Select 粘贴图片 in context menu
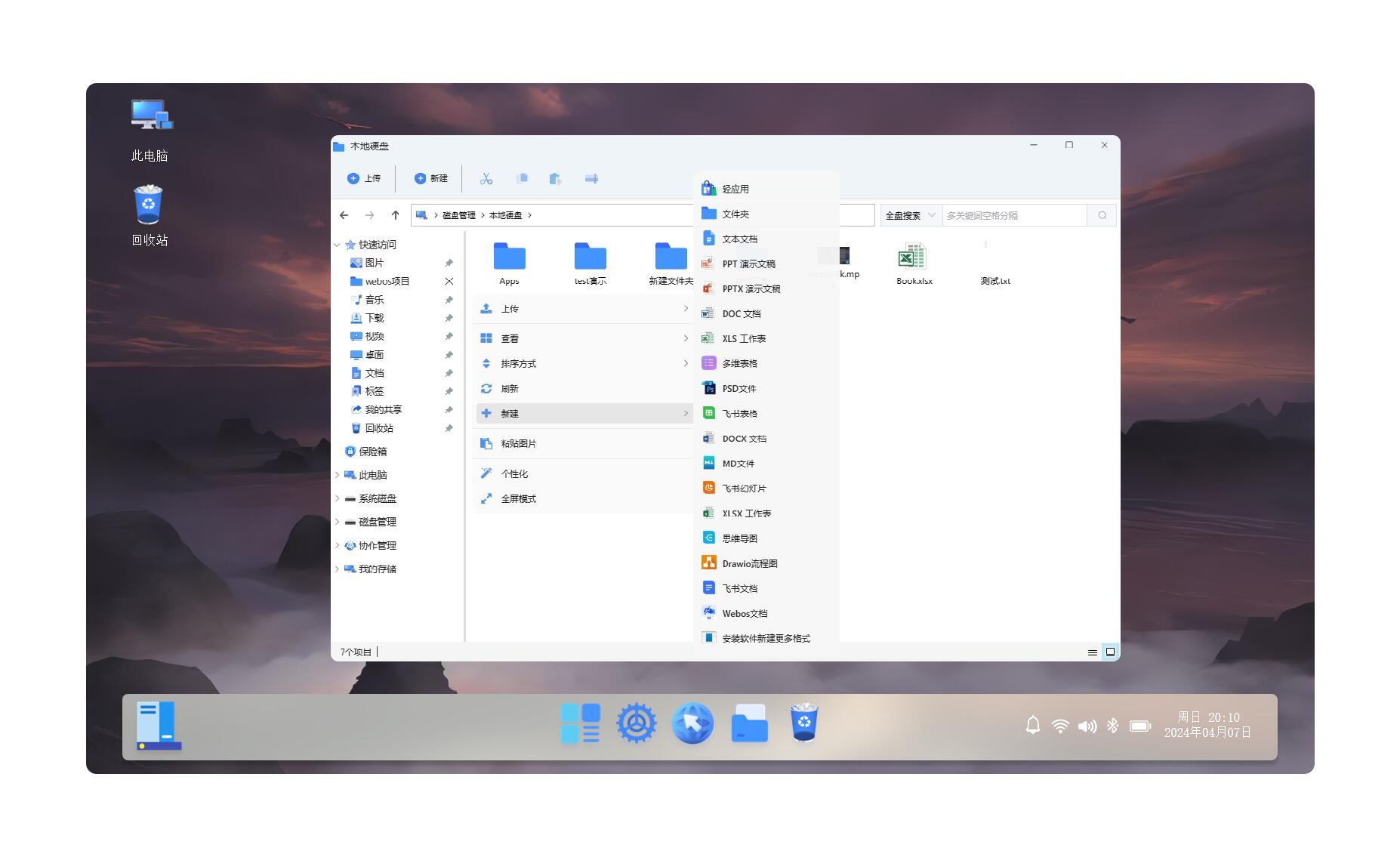The width and height of the screenshot is (1400, 857). tap(584, 444)
